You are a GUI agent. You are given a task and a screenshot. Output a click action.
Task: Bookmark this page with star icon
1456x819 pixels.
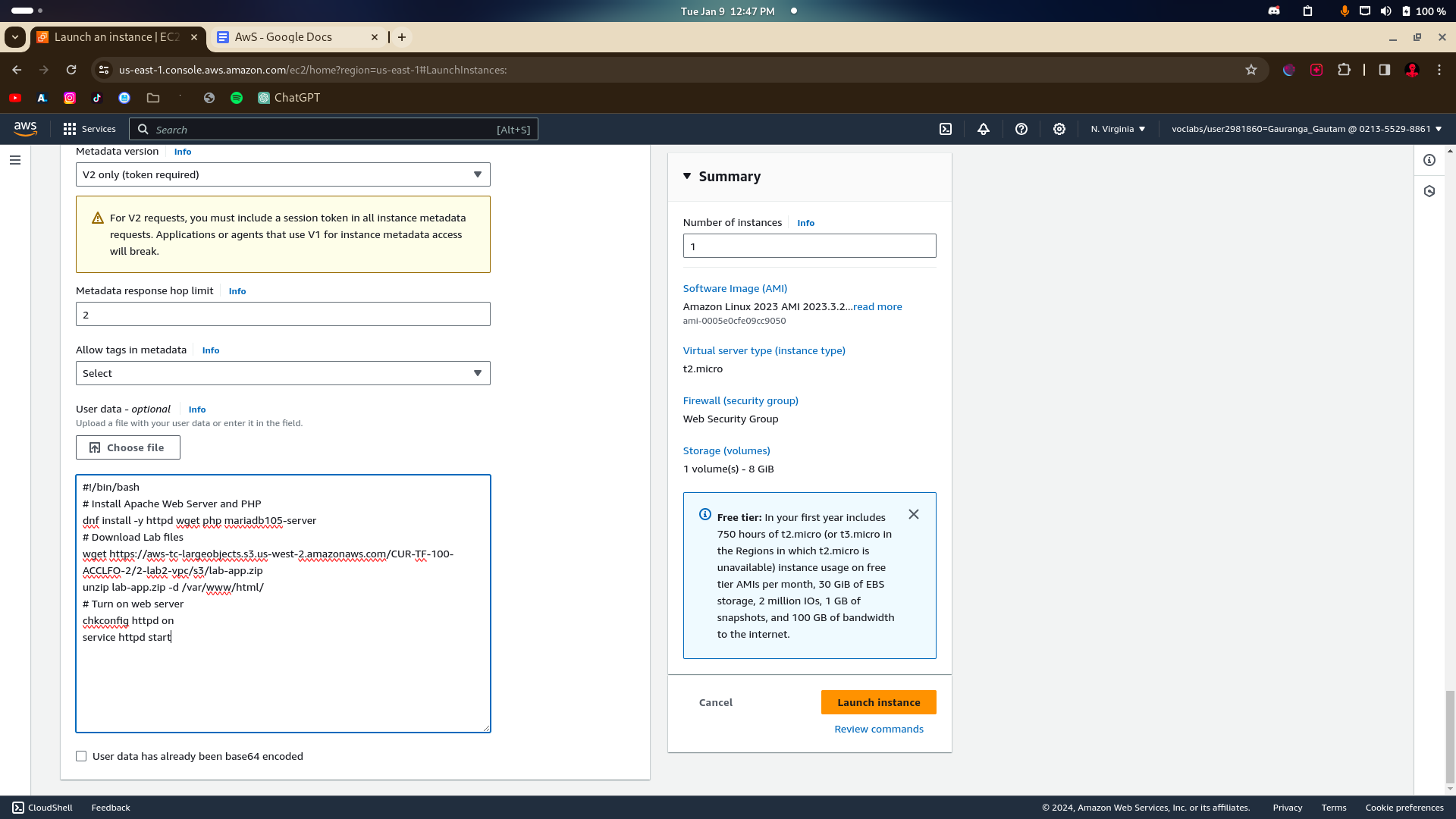click(1251, 70)
